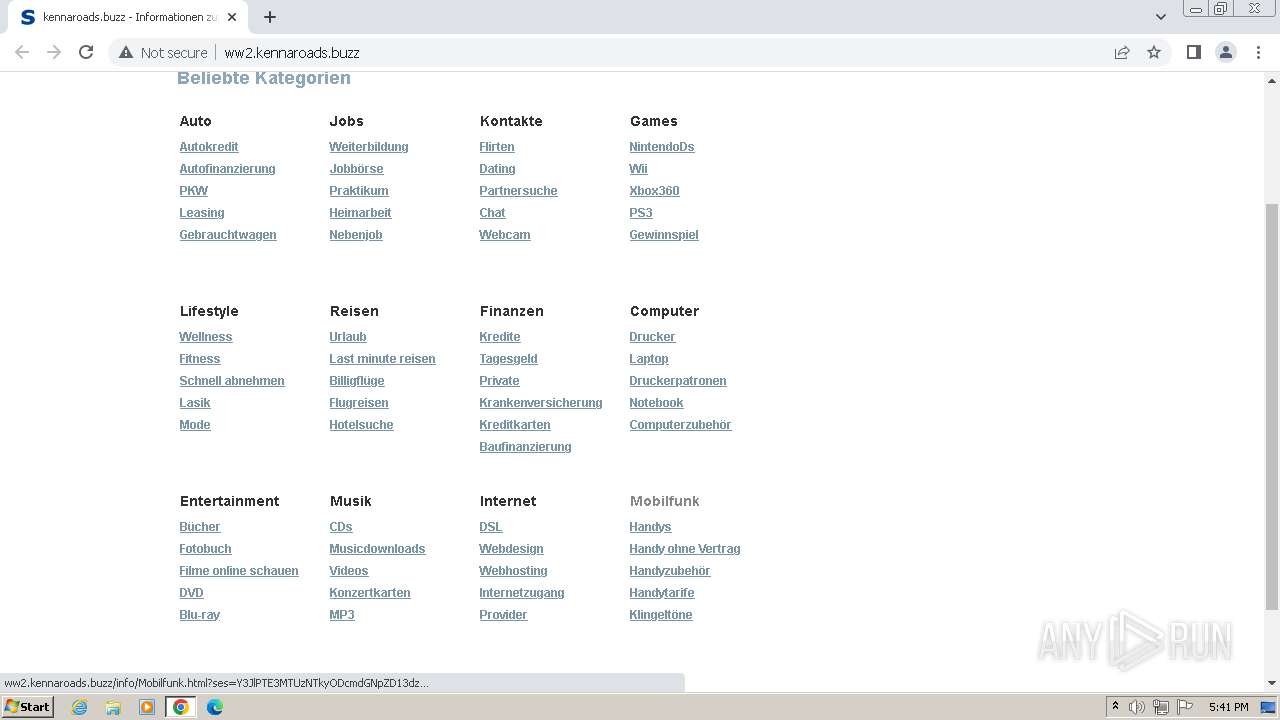The image size is (1280, 720).
Task: Open the Webcam link
Action: coord(505,235)
